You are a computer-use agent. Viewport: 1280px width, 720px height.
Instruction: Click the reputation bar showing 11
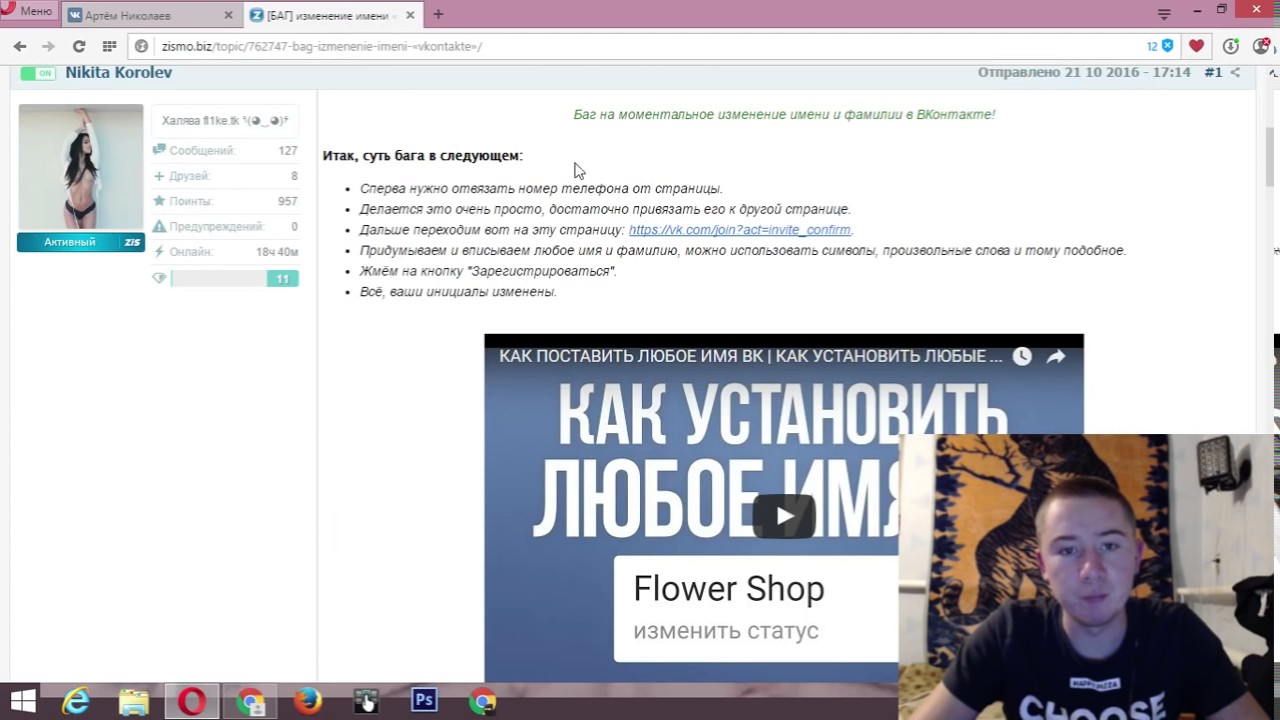point(235,279)
